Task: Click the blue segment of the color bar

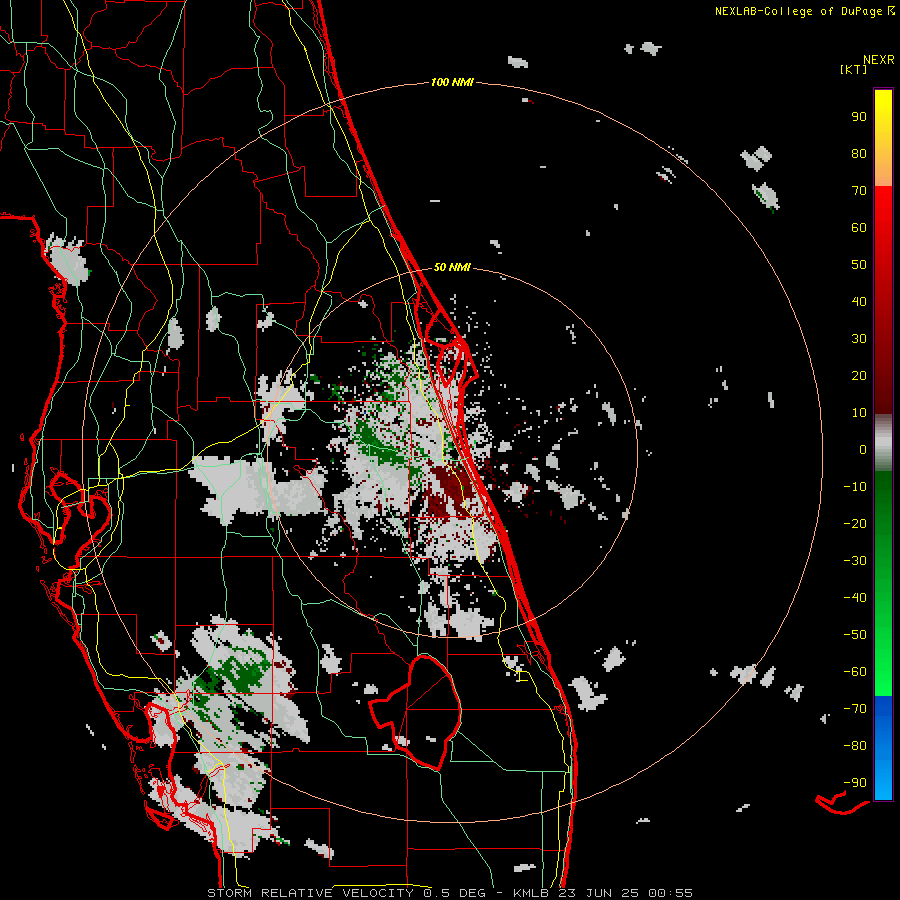Action: 883,748
